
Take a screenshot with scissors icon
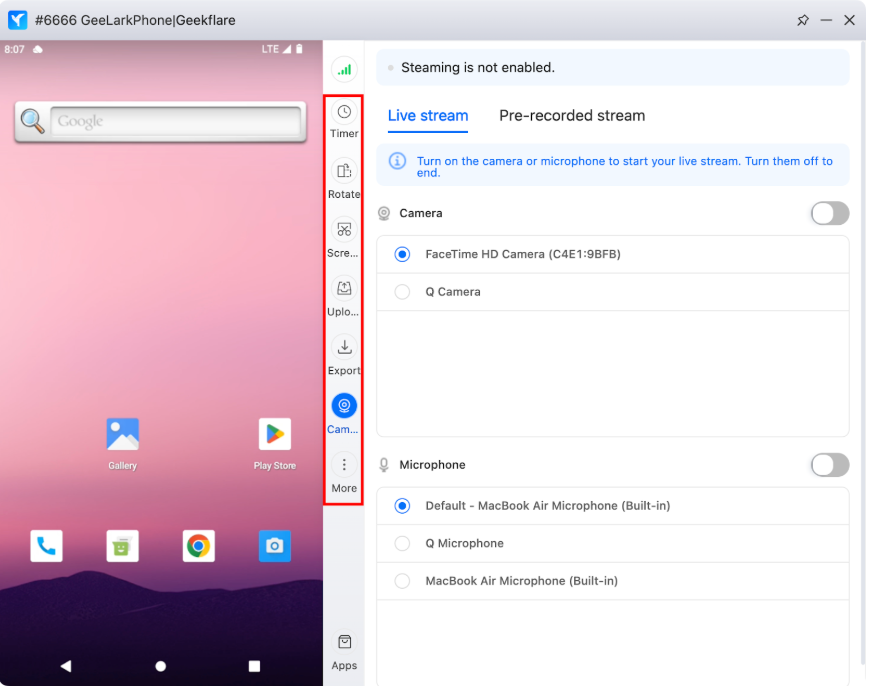coord(344,230)
